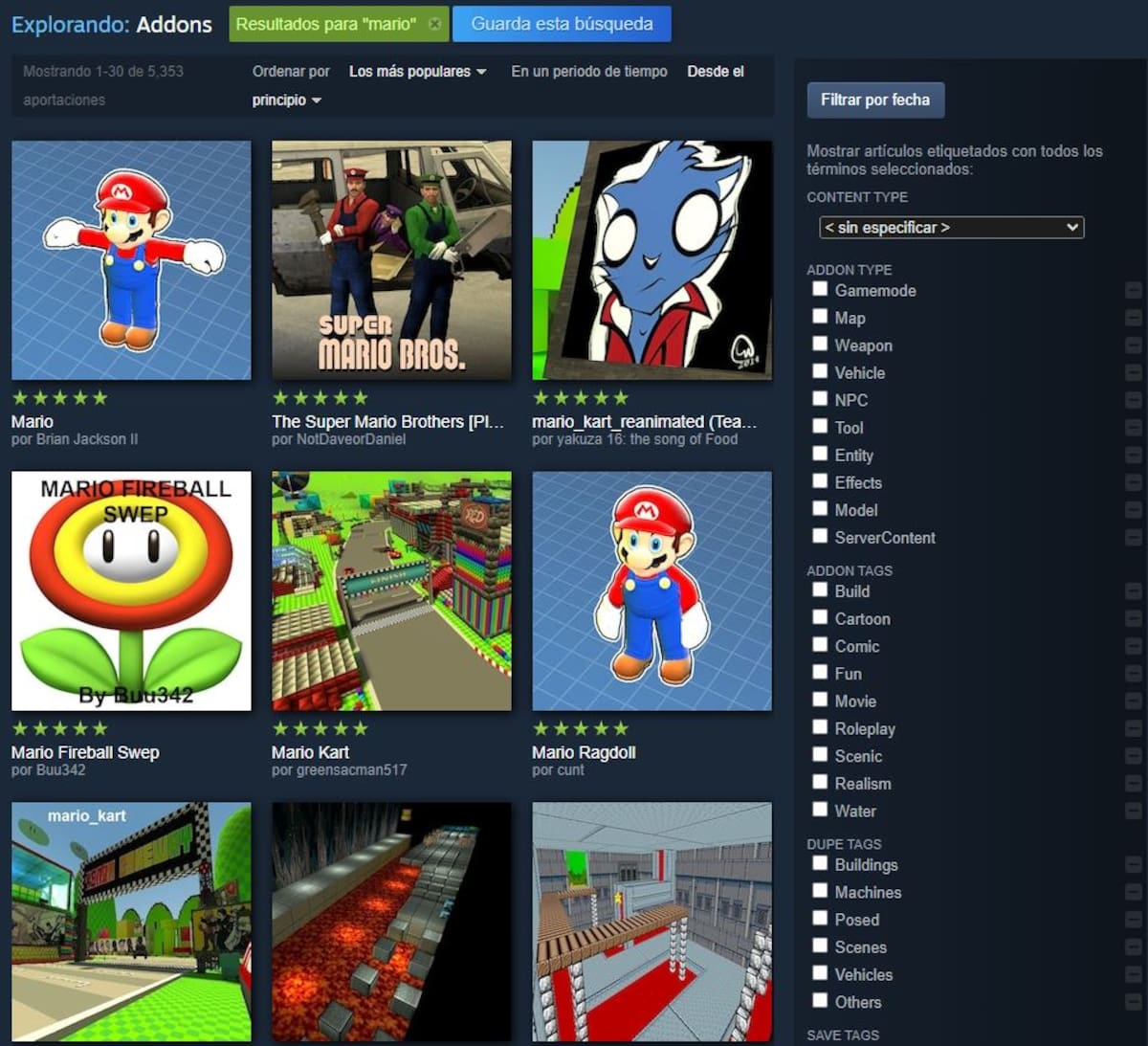This screenshot has height=1046, width=1148.
Task: Click the Filtrar por fecha button
Action: [875, 100]
